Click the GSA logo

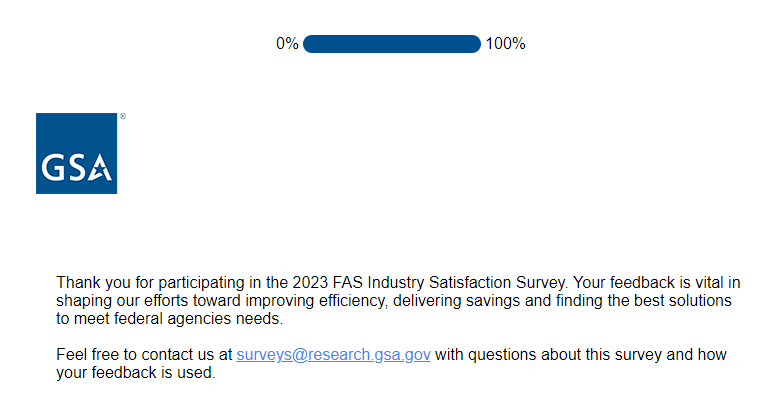tap(77, 153)
